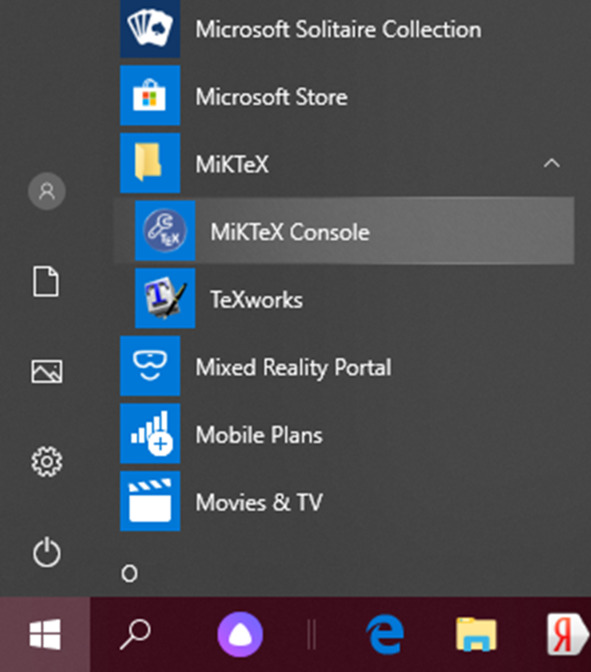Open the Mobile Plans signal icon
This screenshot has width=591, height=672.
coord(150,434)
